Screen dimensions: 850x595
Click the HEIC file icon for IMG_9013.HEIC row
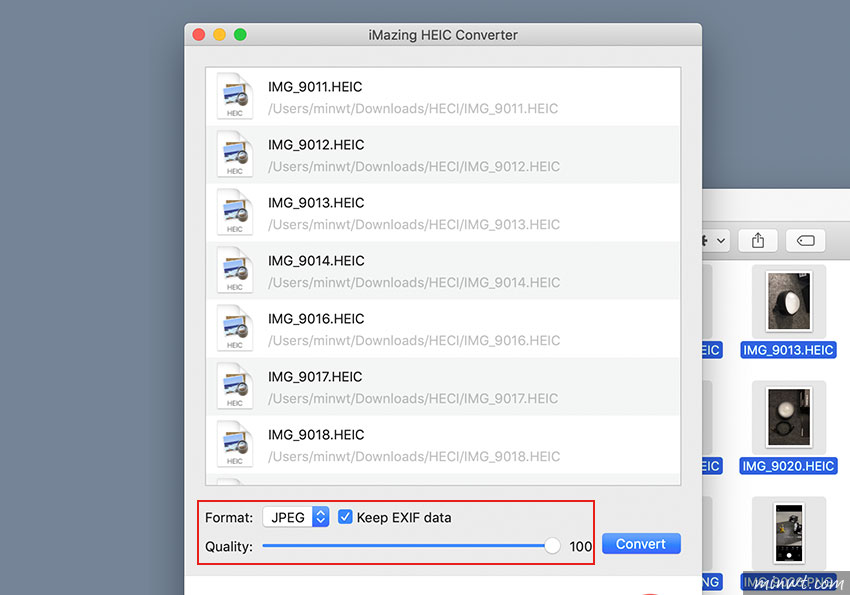(235, 212)
